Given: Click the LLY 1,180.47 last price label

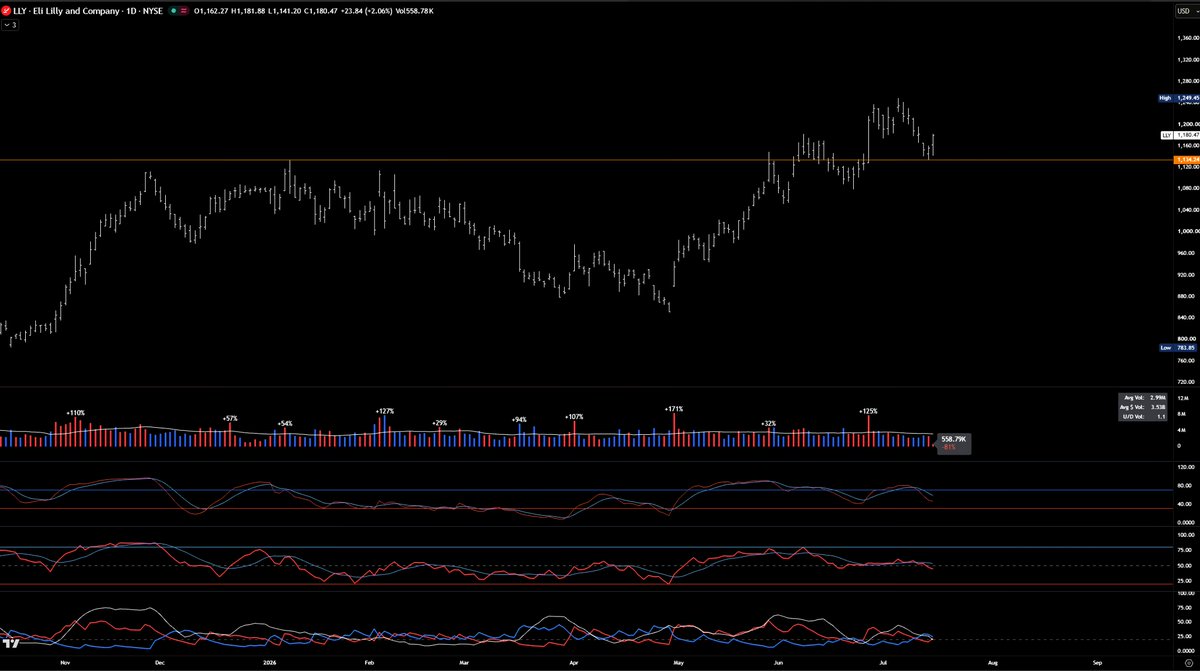Looking at the screenshot, I should click(x=1179, y=134).
